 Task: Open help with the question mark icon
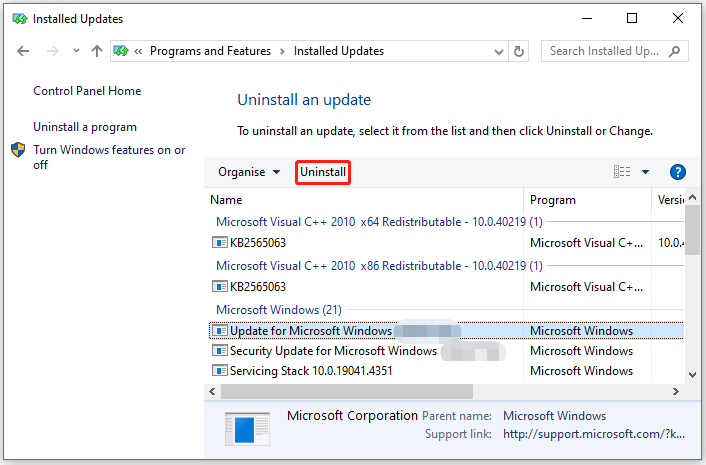pyautogui.click(x=678, y=172)
